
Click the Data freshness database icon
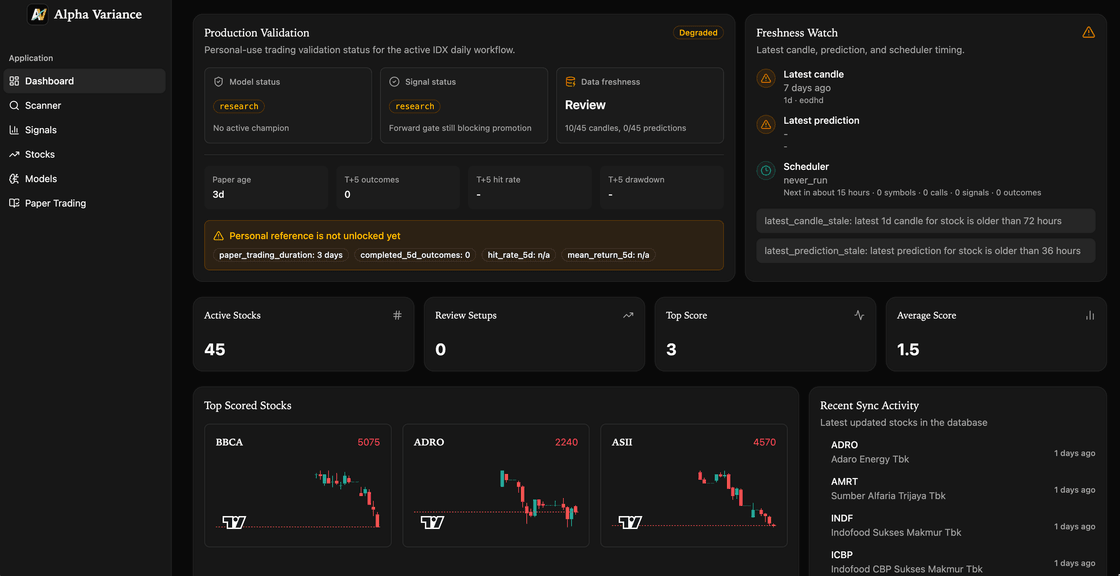tap(570, 81)
